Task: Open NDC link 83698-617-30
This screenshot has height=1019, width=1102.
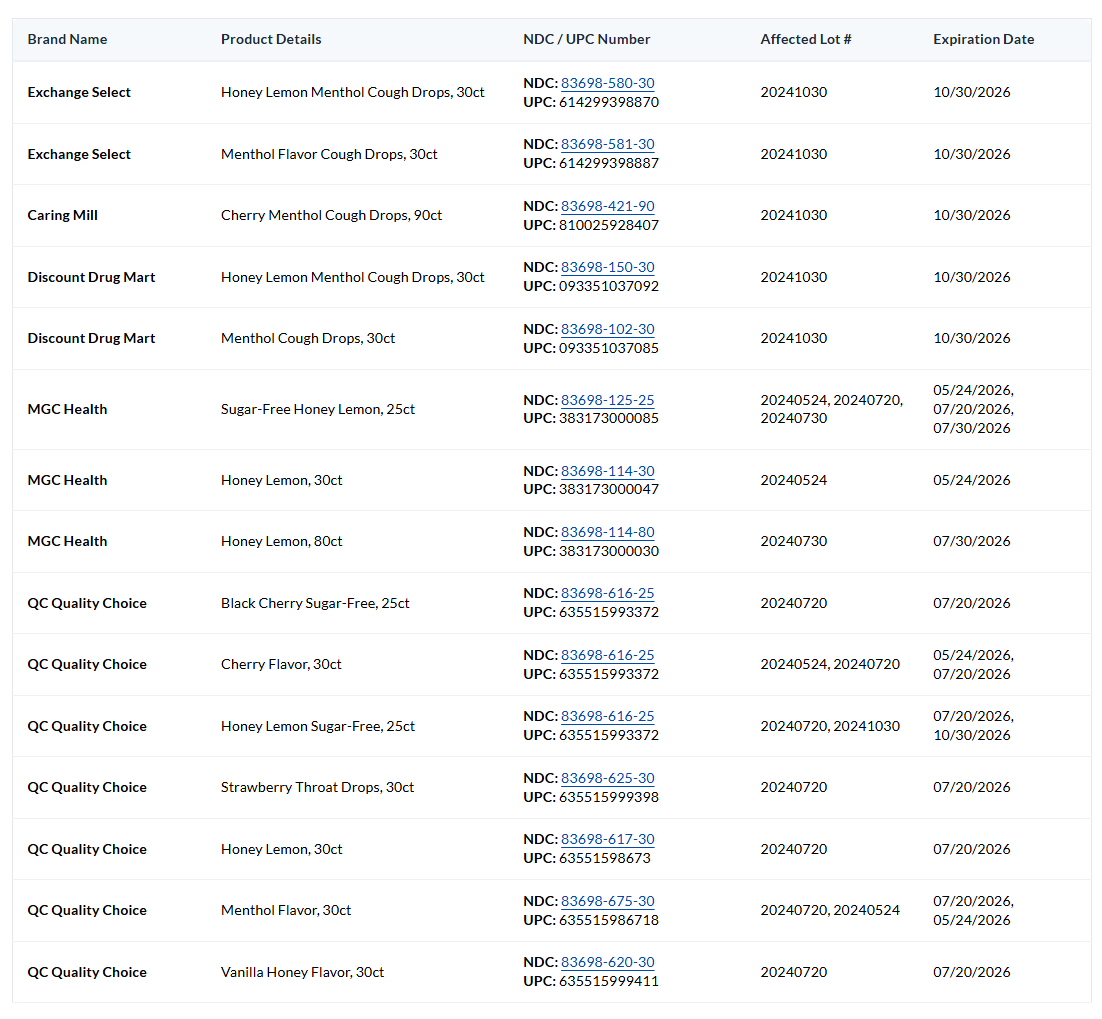Action: coord(607,839)
